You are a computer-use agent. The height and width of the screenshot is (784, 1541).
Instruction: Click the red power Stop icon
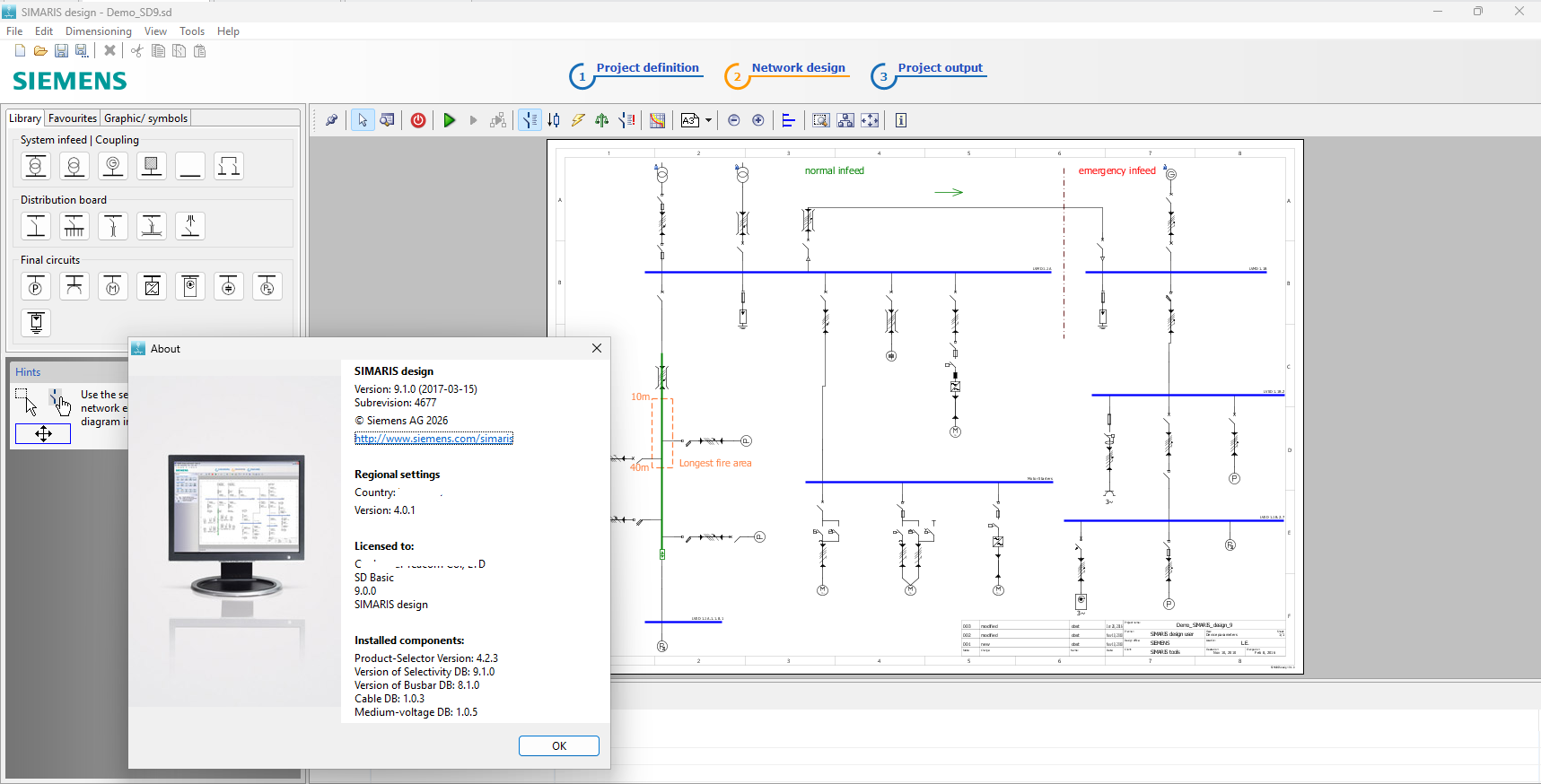[418, 120]
